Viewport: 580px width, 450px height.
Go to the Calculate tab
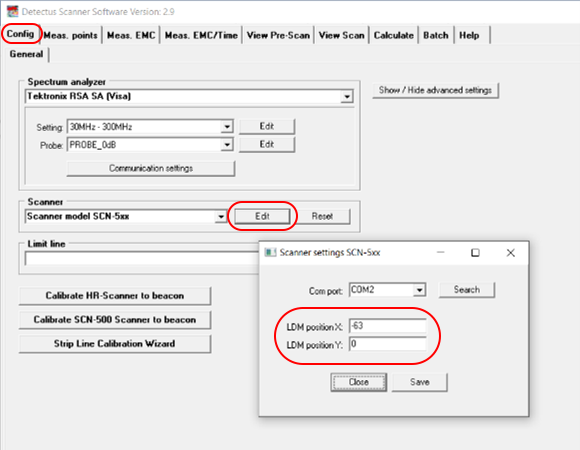[394, 35]
